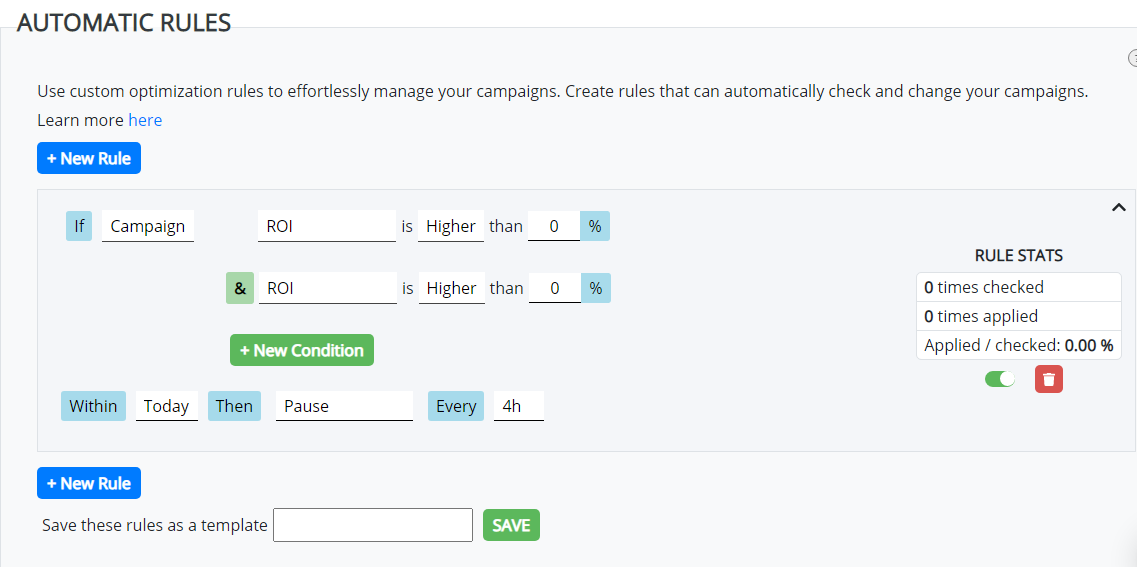Toggle the rule's green enable switch
Image resolution: width=1137 pixels, height=567 pixels.
[1000, 379]
